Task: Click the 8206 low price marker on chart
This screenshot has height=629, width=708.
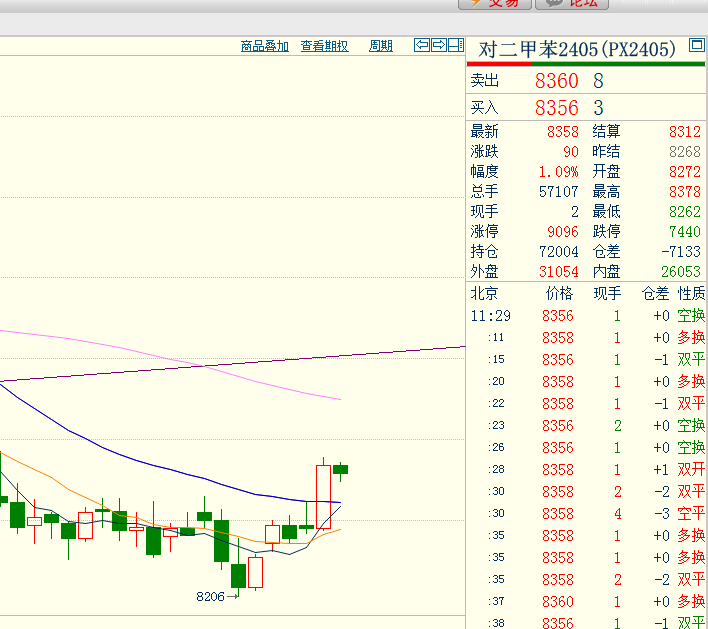Action: click(210, 597)
